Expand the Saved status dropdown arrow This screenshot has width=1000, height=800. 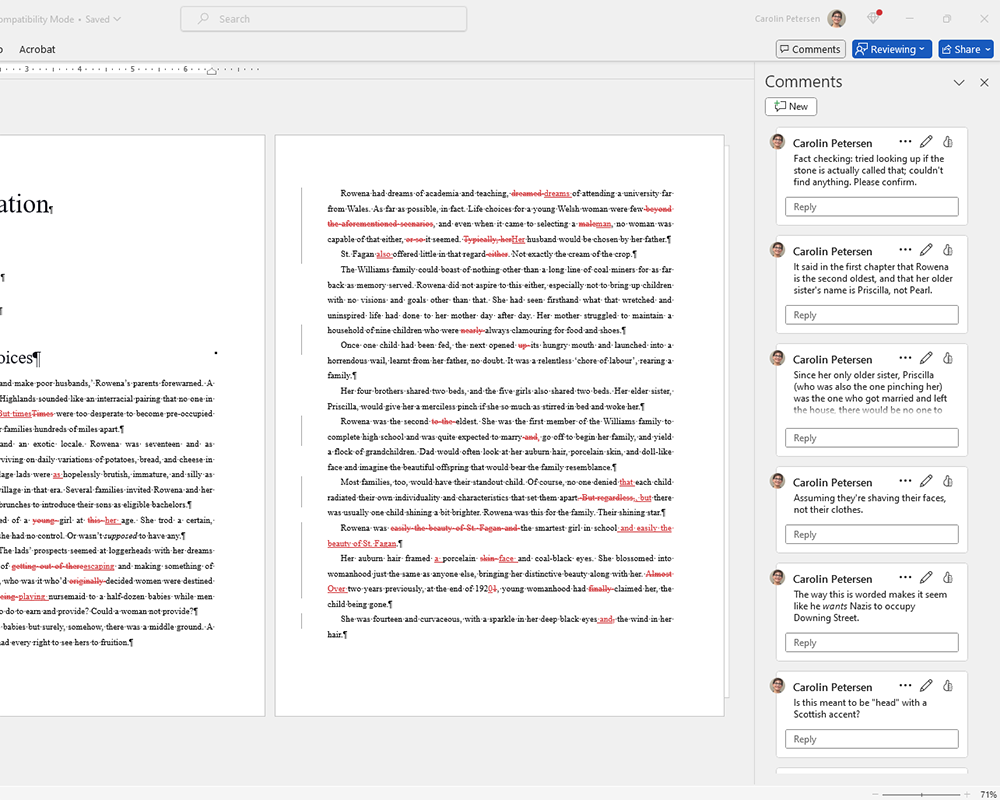tap(117, 19)
